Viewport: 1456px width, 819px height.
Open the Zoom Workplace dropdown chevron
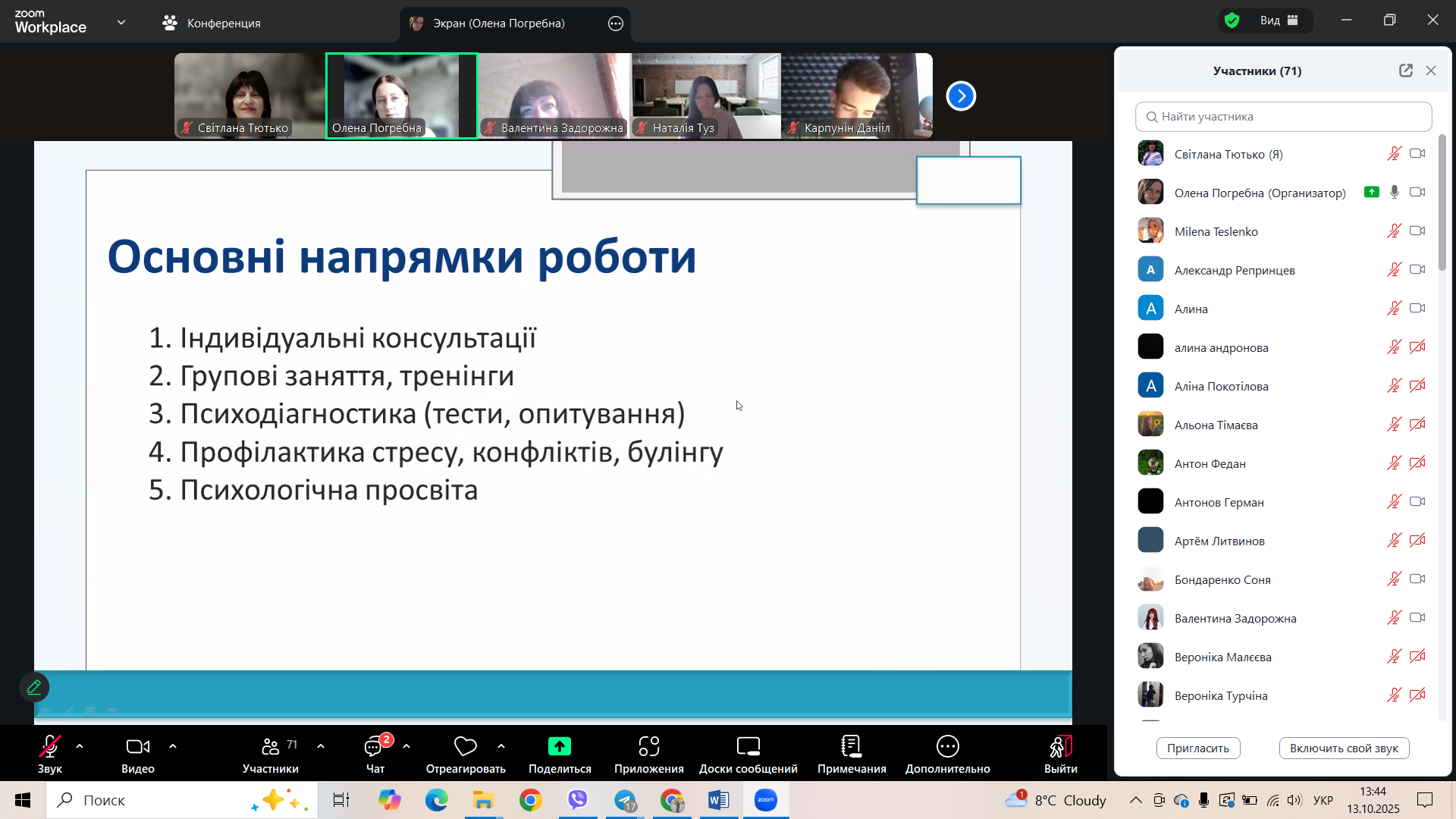121,23
